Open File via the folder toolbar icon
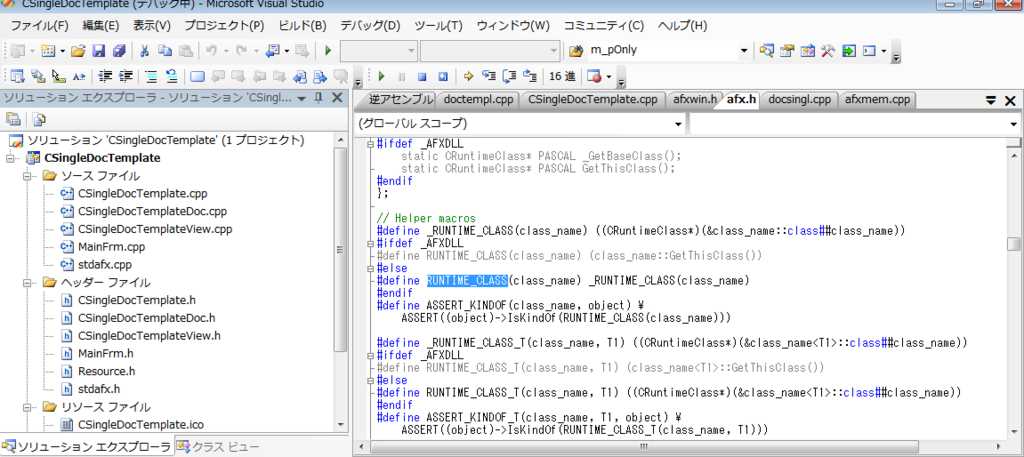This screenshot has height=457, width=1024. [x=78, y=50]
